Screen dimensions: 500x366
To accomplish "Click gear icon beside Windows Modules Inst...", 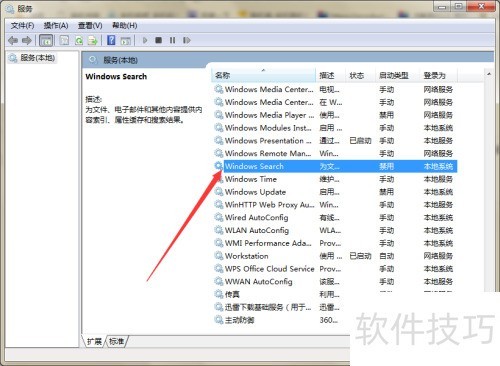I will point(219,128).
